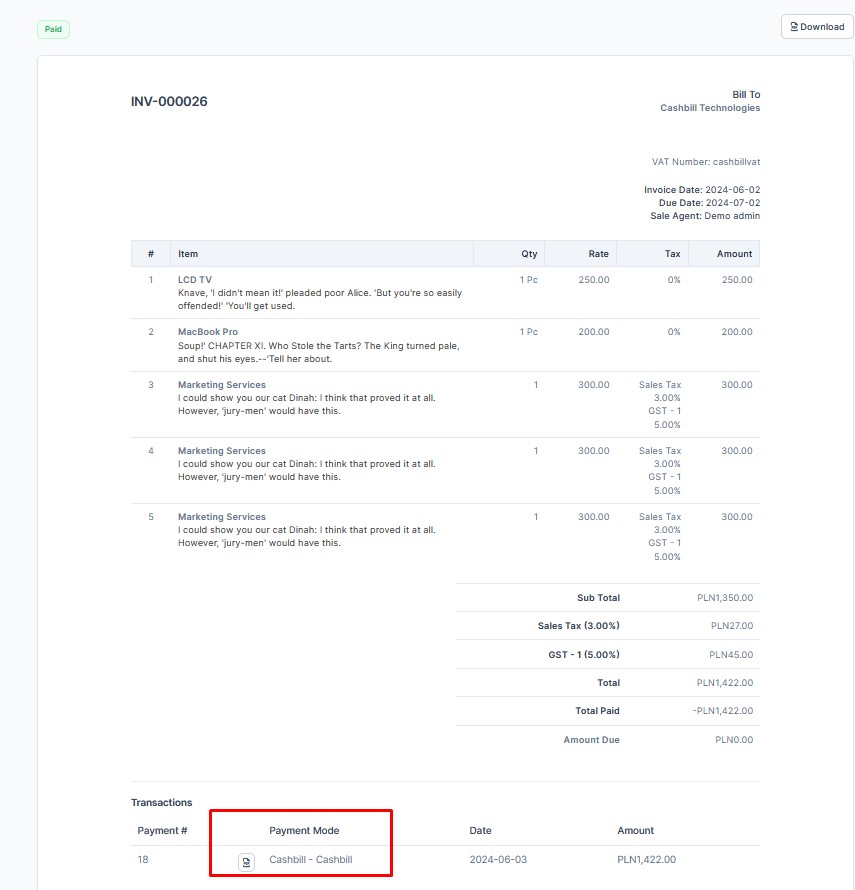Image resolution: width=855 pixels, height=890 pixels.
Task: Click the Item column header
Action: click(x=188, y=253)
